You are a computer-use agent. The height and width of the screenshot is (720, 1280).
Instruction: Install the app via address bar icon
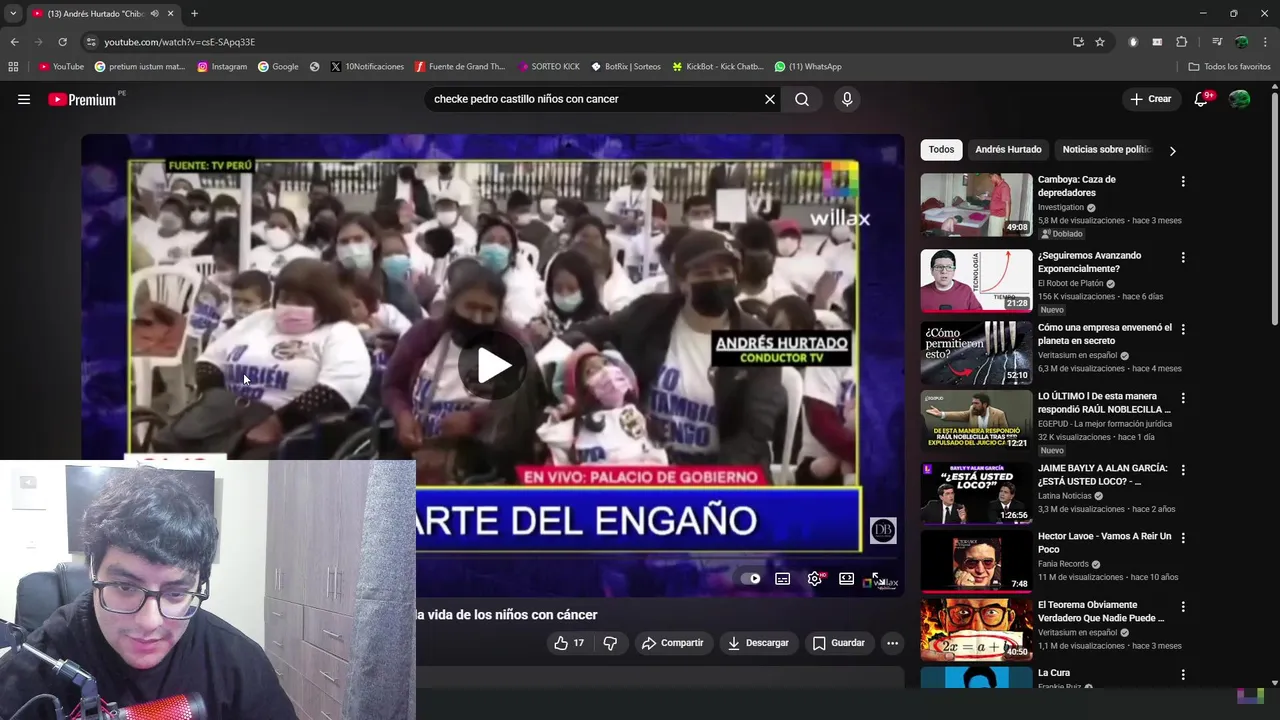pos(1078,42)
